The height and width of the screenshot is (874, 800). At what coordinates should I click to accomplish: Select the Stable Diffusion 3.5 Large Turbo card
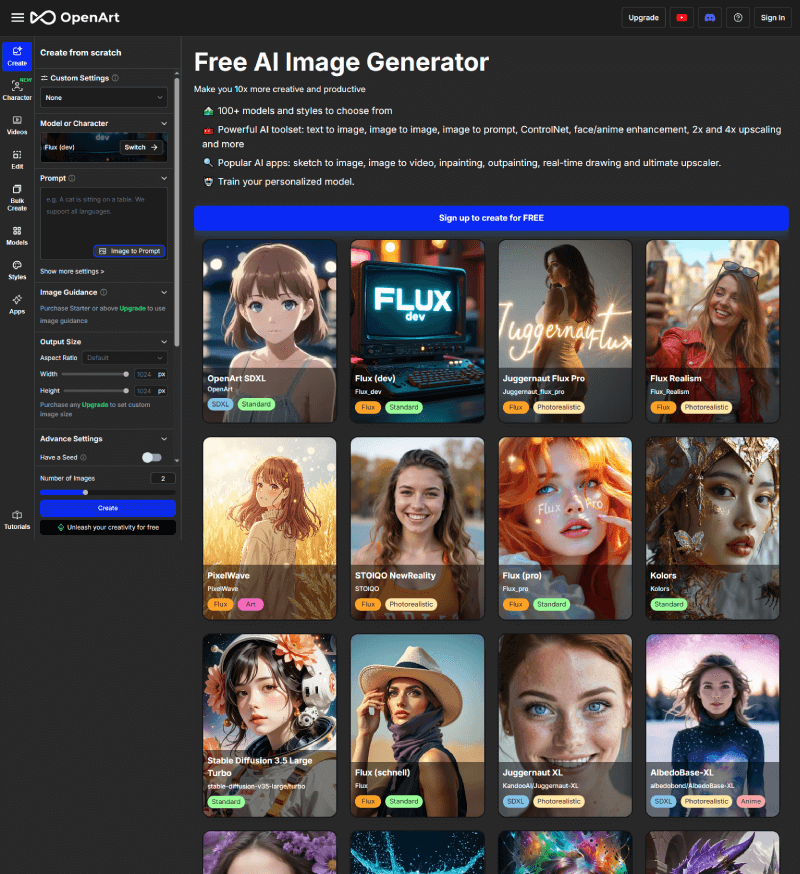tap(270, 725)
